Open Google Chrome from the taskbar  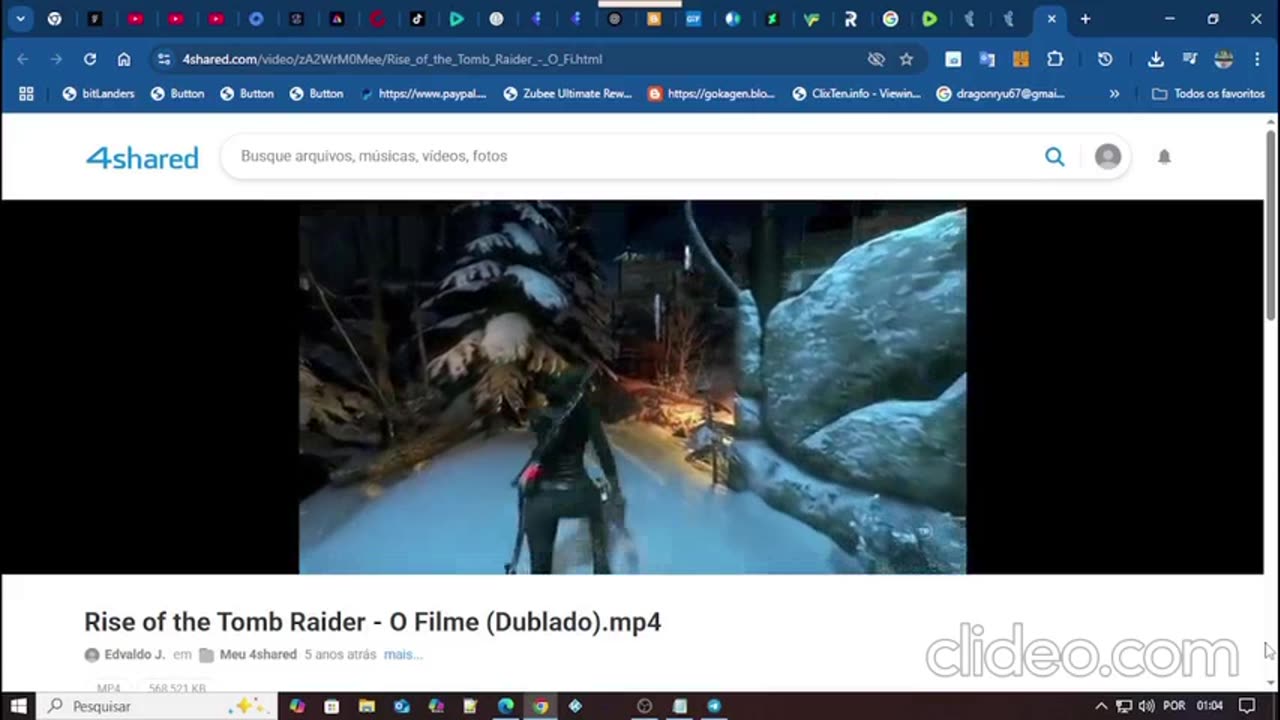[540, 706]
